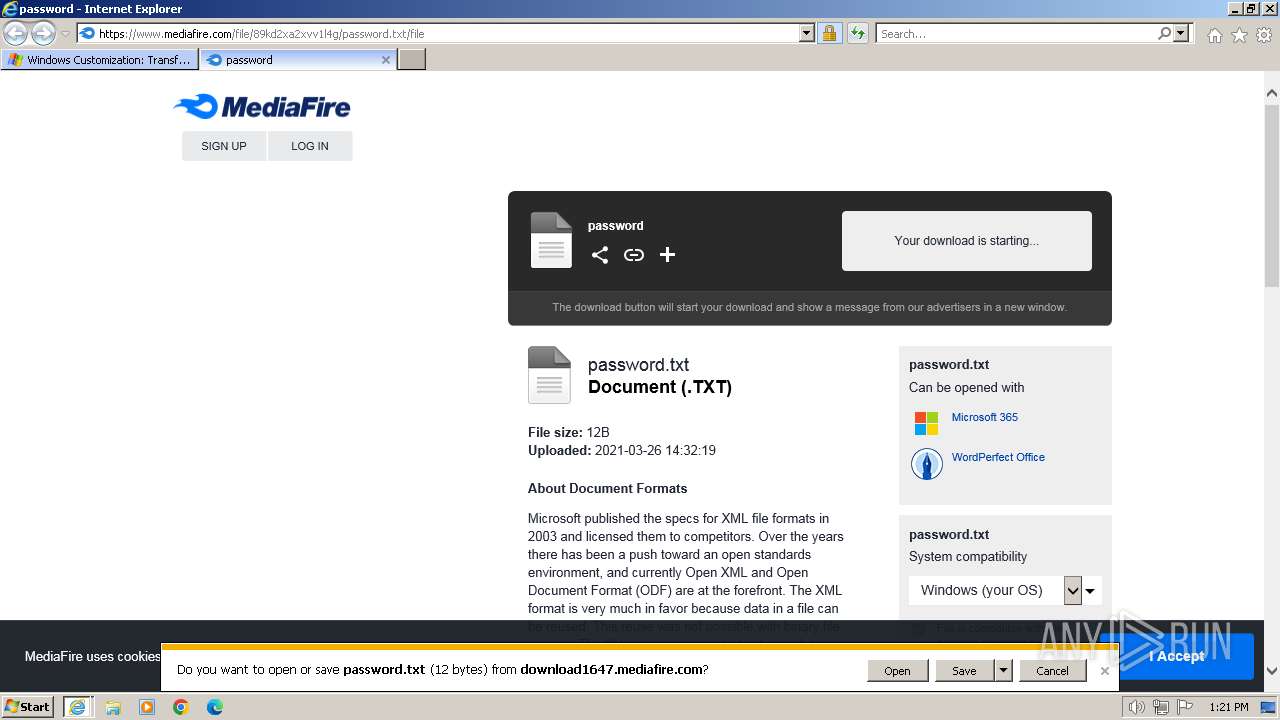Viewport: 1280px width, 720px height.
Task: Click the search magnifier icon
Action: click(x=1164, y=33)
